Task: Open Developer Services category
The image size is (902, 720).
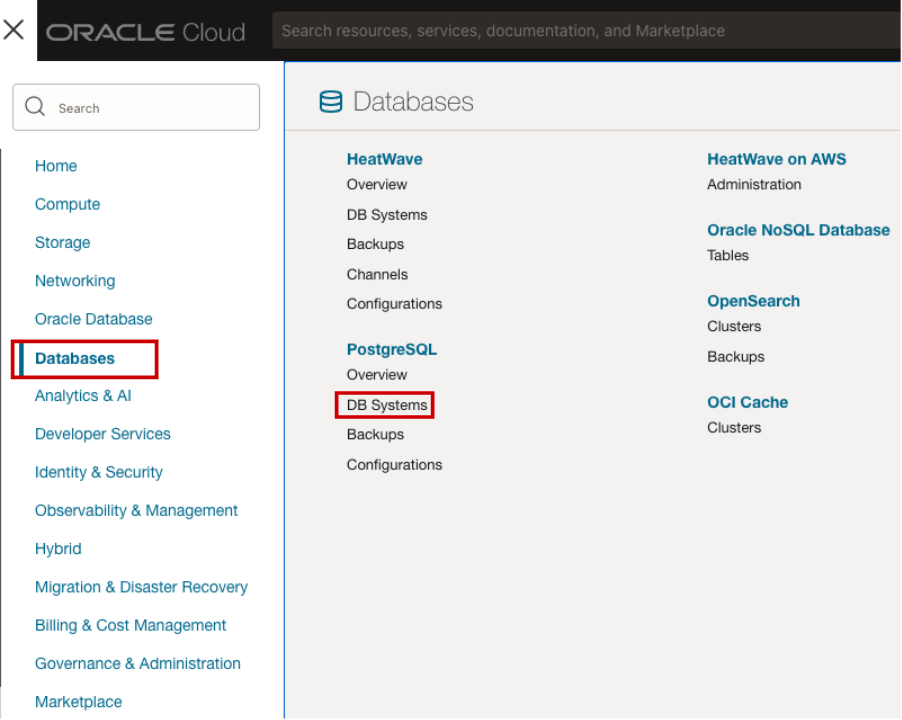Action: coord(103,434)
